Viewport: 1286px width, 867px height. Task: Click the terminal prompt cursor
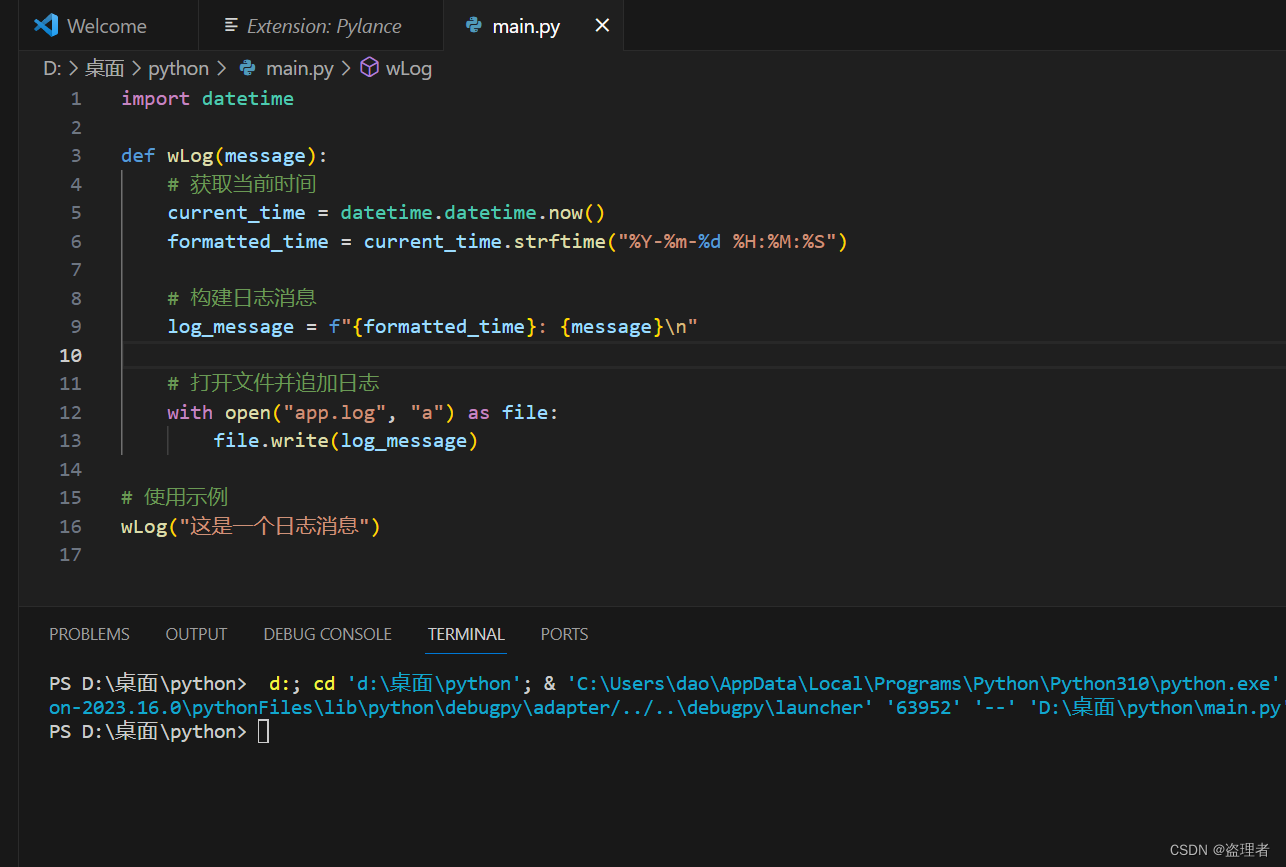(263, 732)
